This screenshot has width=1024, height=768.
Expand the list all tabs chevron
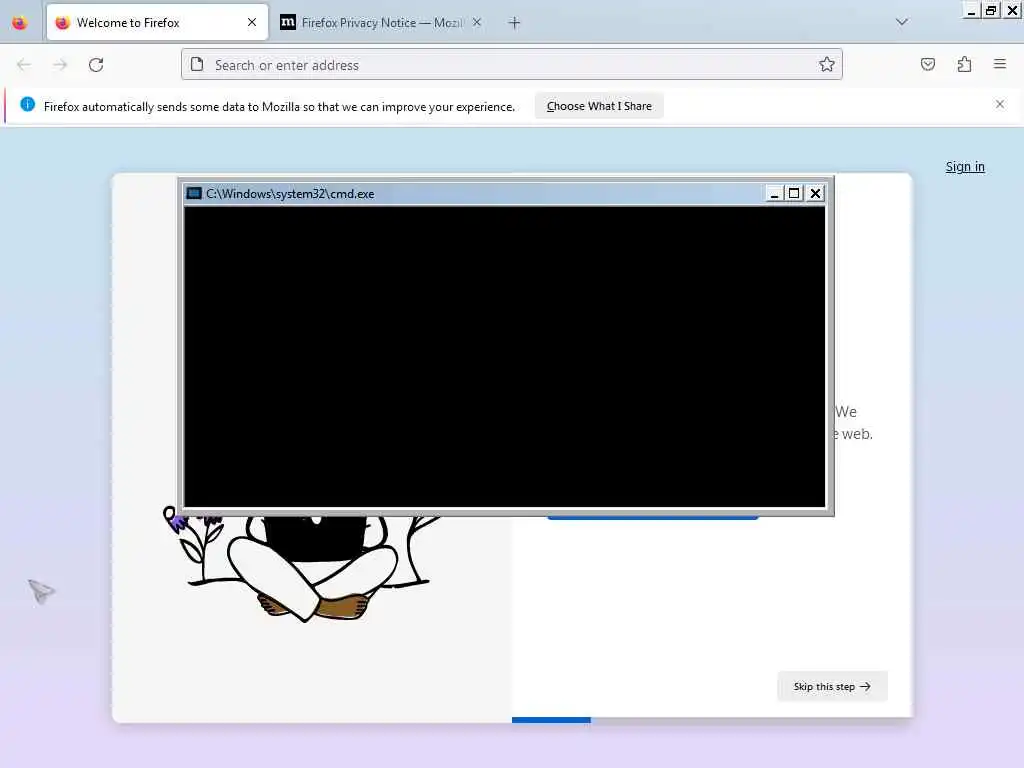(x=902, y=22)
